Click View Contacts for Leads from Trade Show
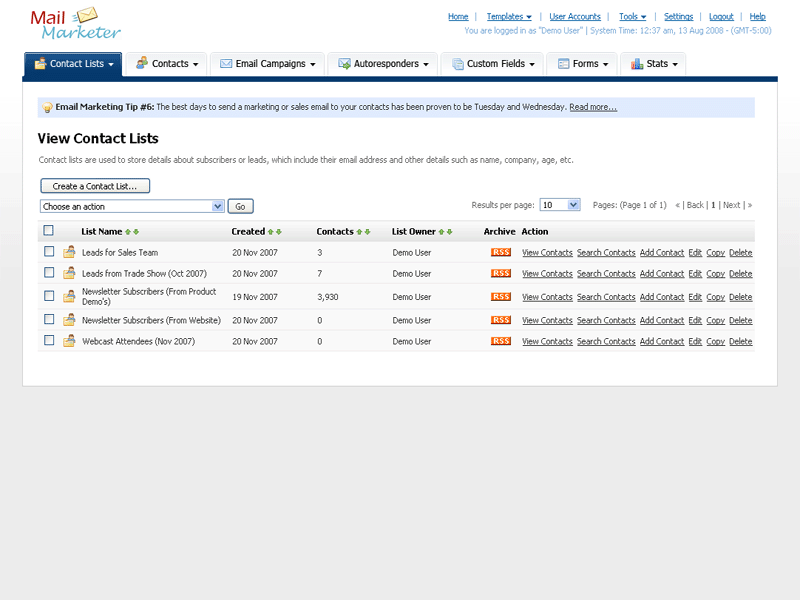The width and height of the screenshot is (800, 600). pos(547,273)
